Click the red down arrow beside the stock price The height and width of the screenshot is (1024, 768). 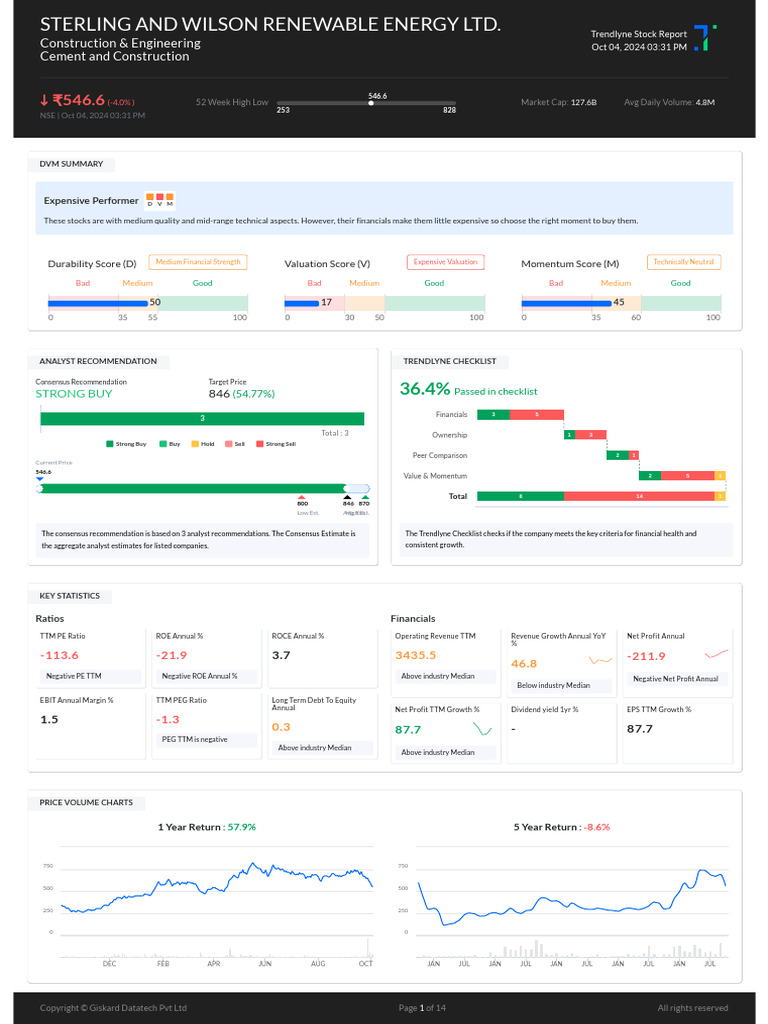pos(44,100)
